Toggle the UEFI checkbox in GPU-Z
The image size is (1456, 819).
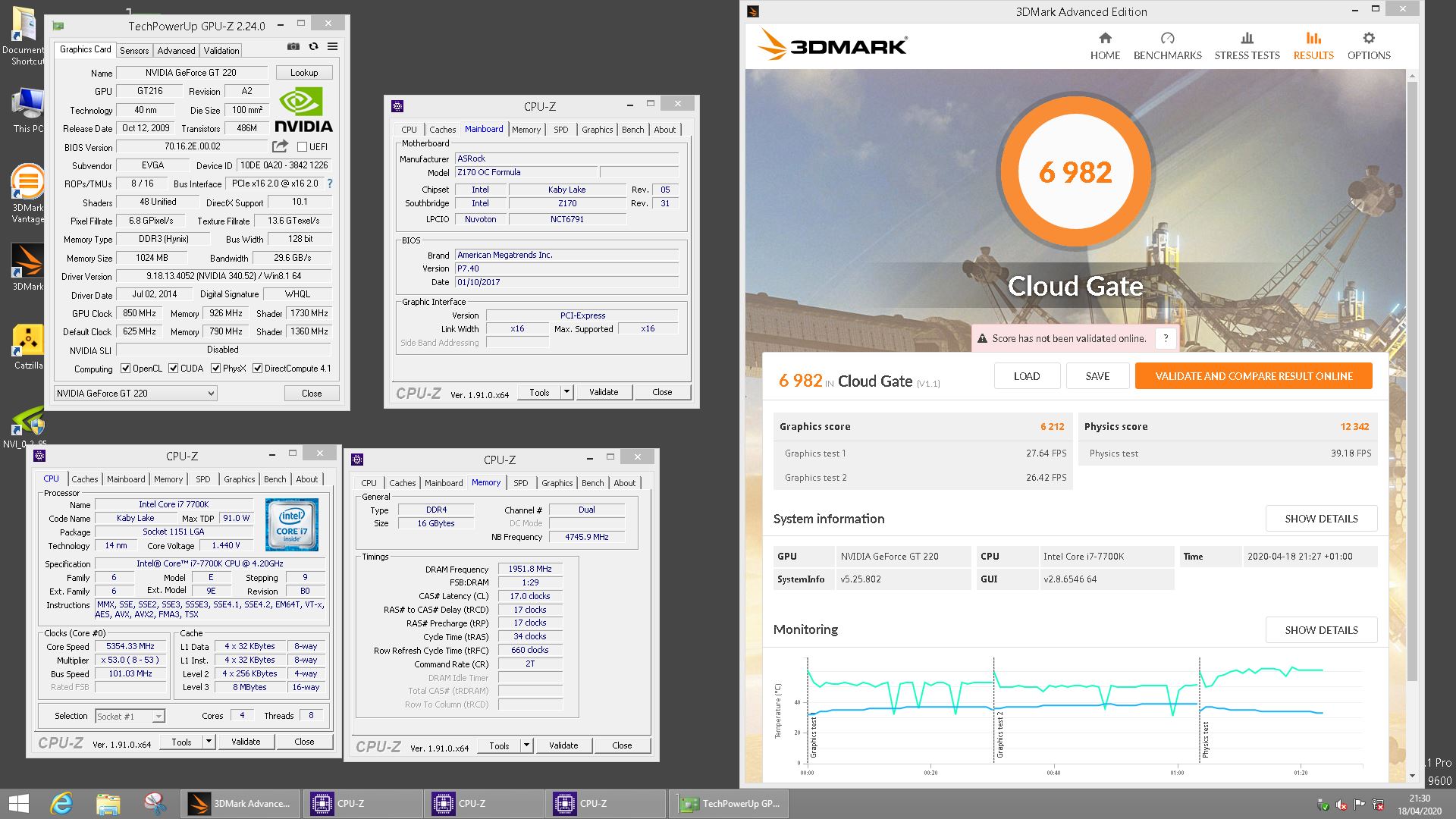[x=302, y=147]
